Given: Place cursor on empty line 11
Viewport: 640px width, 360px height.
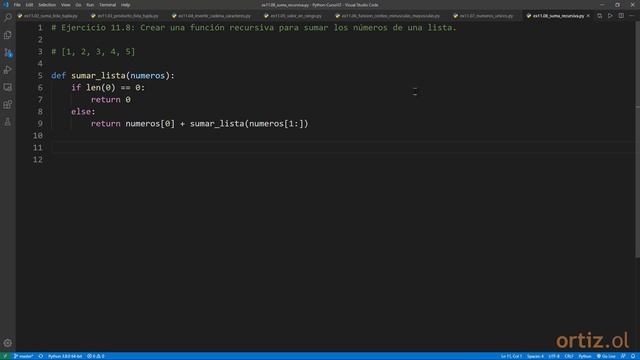Looking at the screenshot, I should tap(343, 148).
